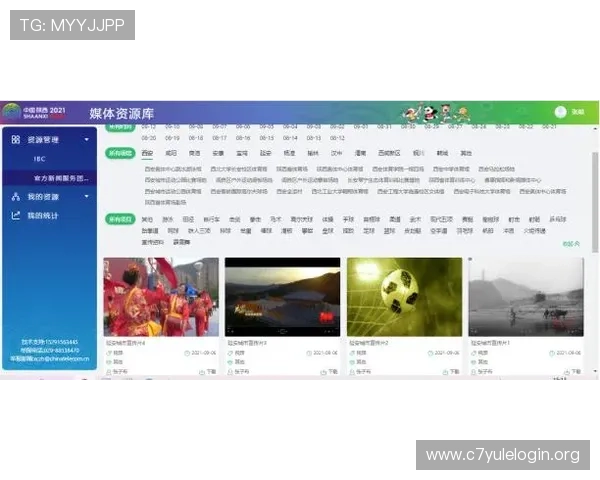Open the 资源管理 sidebar menu

(x=43, y=140)
